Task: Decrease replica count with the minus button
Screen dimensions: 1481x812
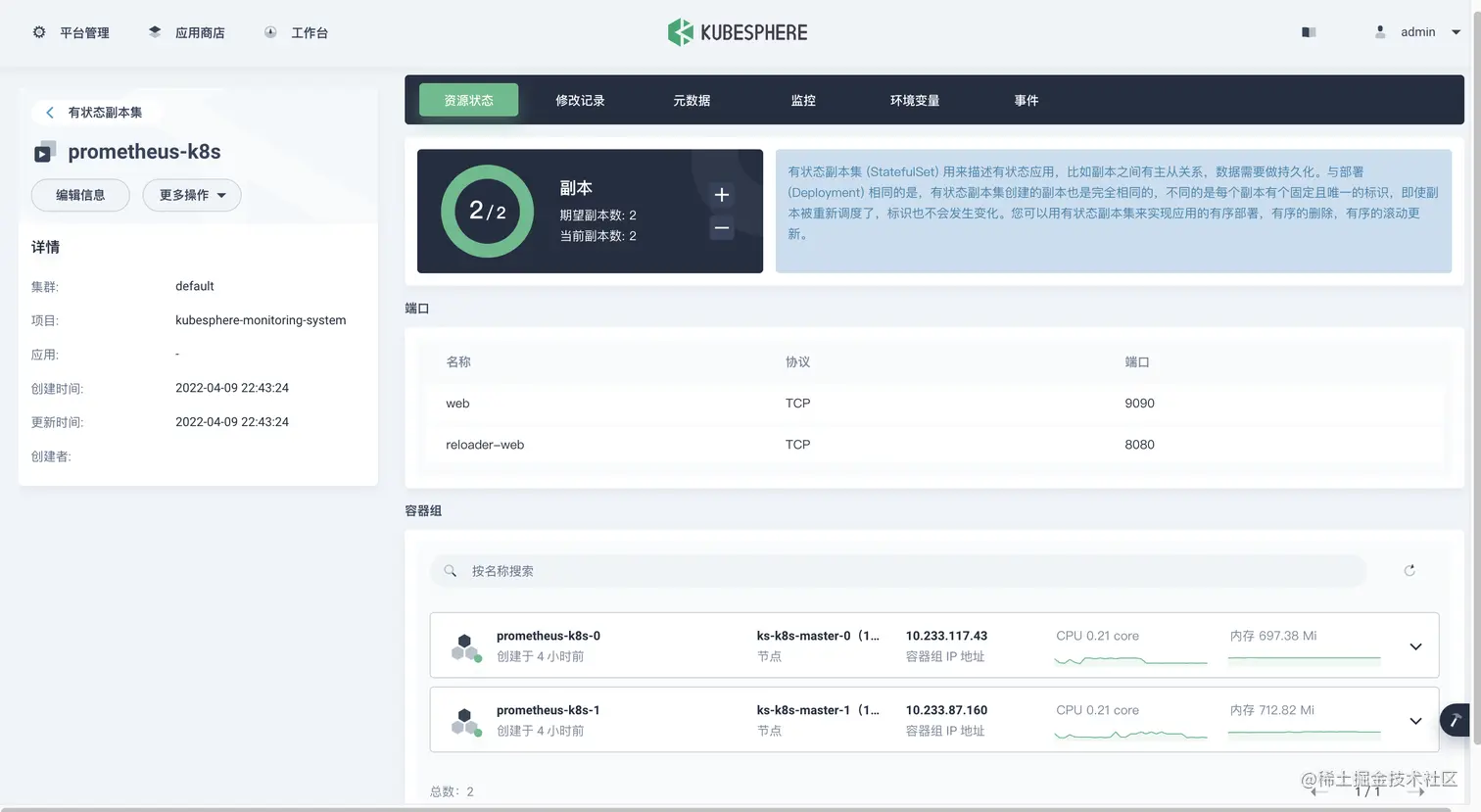Action: tap(722, 228)
